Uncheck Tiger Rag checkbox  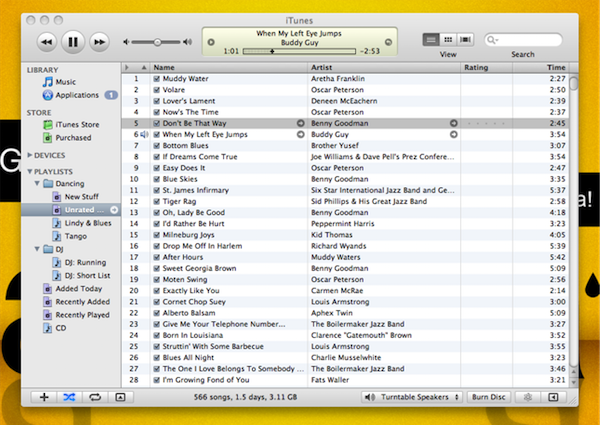click(157, 202)
